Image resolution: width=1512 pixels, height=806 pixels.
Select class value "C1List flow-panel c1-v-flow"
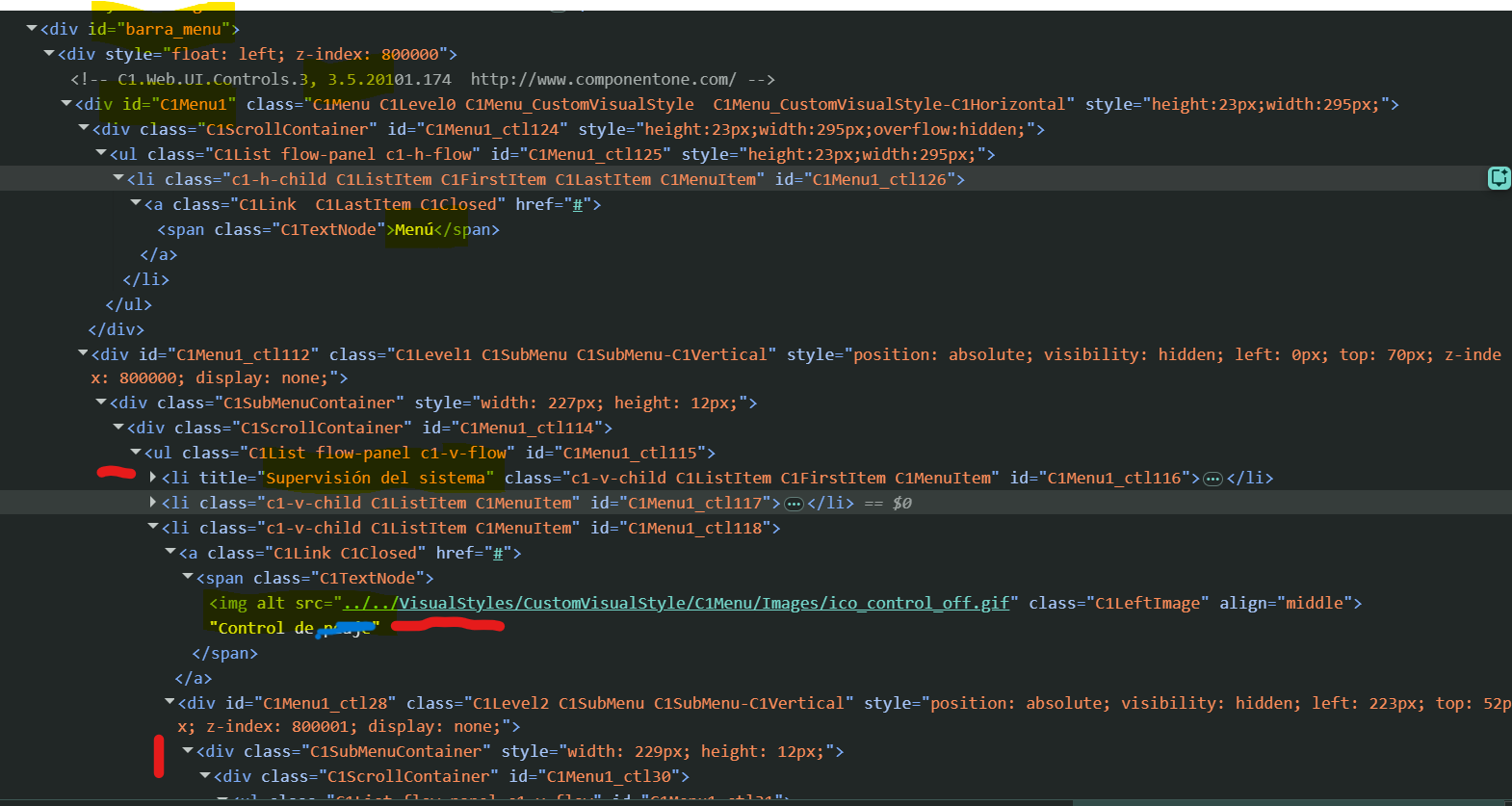click(x=378, y=453)
